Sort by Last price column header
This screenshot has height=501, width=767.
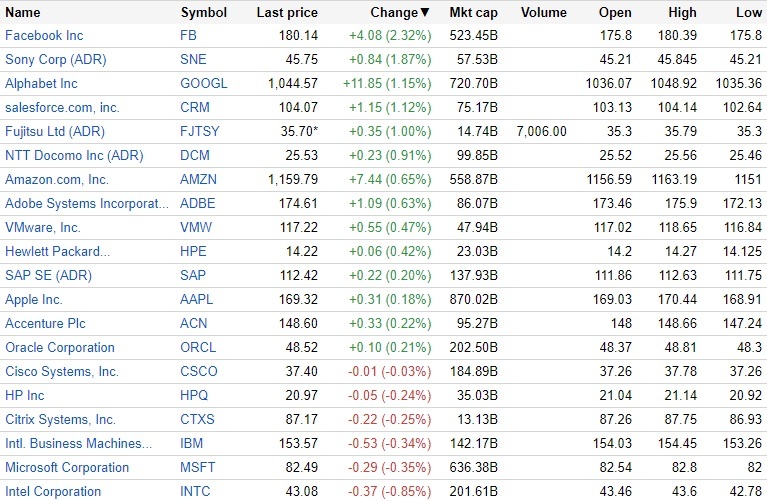pos(287,13)
